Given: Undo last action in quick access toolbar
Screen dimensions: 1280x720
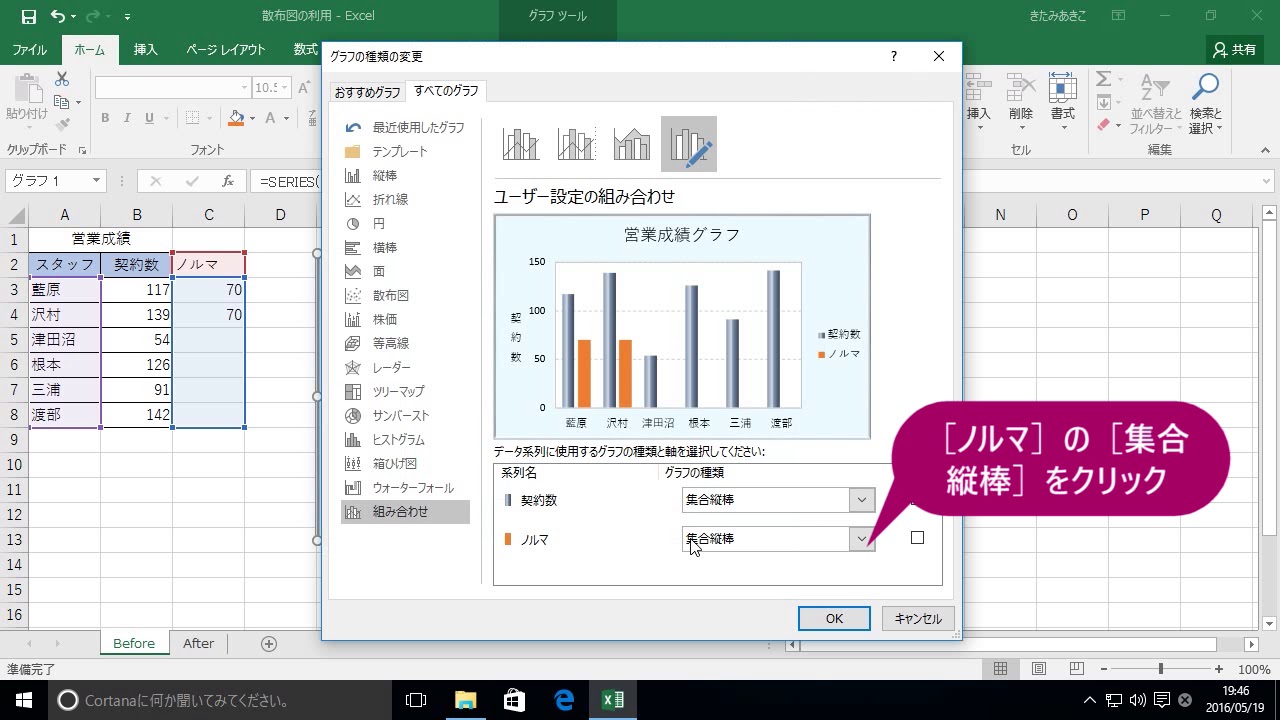Looking at the screenshot, I should click(58, 16).
